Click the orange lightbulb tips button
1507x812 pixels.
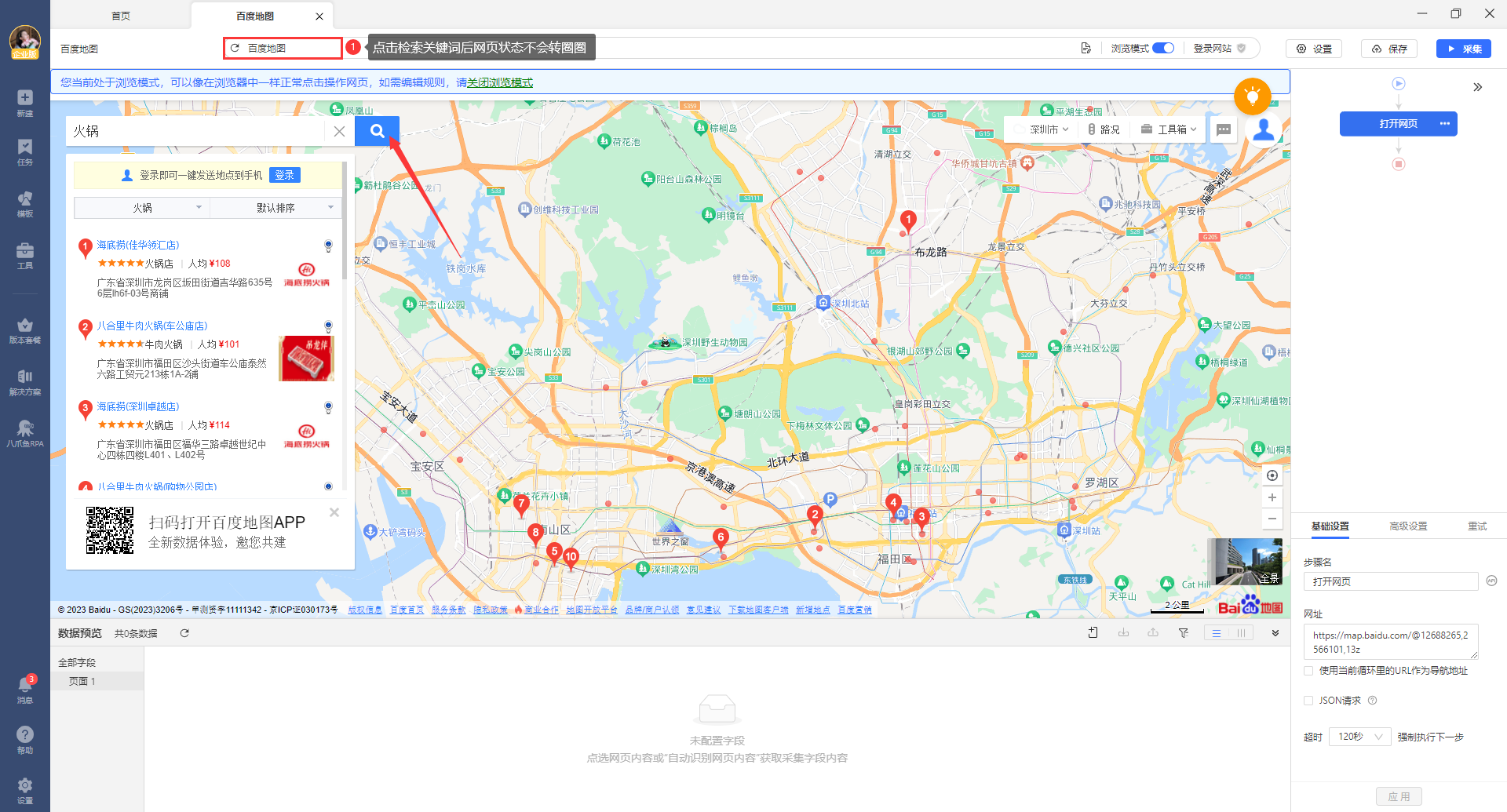click(x=1252, y=96)
